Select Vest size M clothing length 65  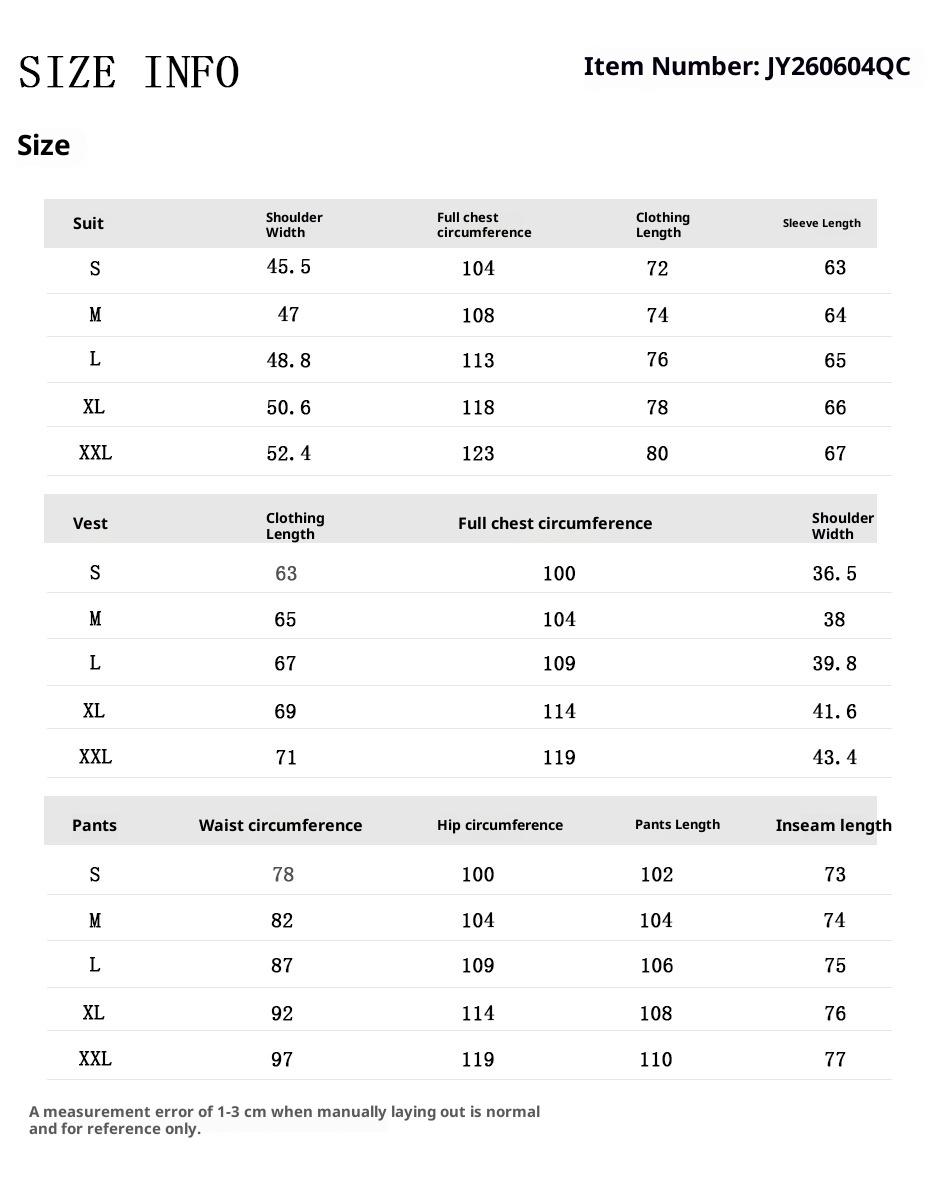[x=284, y=619]
